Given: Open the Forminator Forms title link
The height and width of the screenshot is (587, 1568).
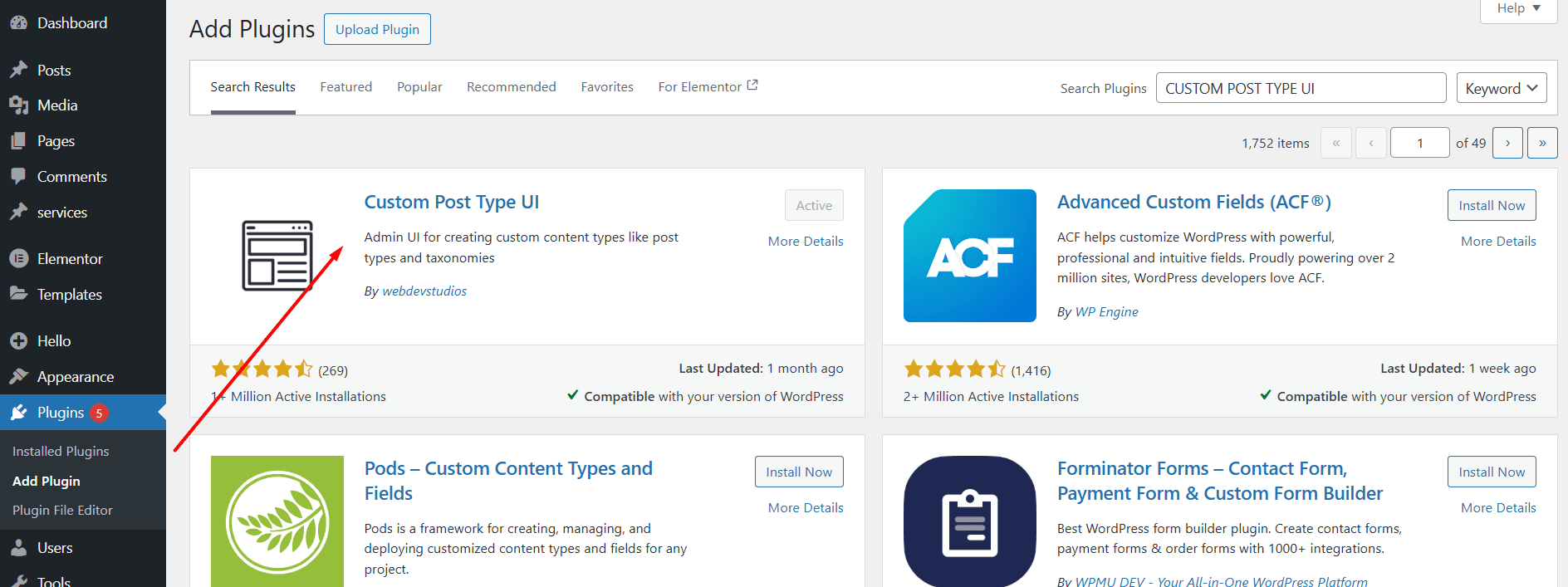Looking at the screenshot, I should pos(1220,481).
